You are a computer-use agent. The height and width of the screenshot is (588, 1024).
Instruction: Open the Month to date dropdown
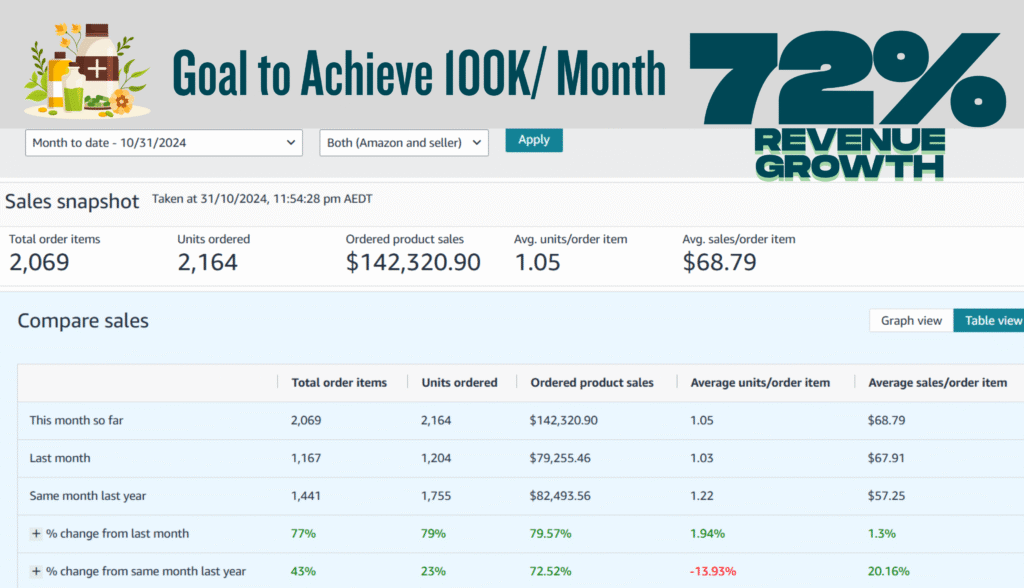coord(163,143)
